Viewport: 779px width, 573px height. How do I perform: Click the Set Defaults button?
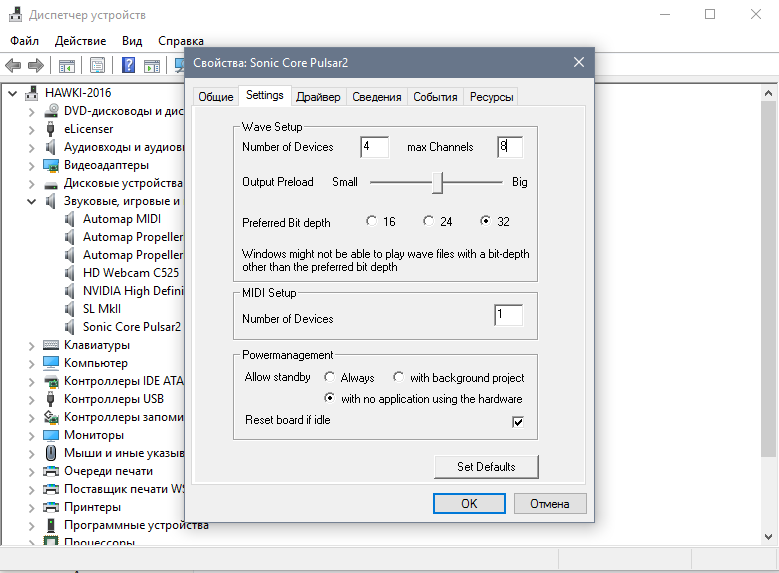click(486, 467)
